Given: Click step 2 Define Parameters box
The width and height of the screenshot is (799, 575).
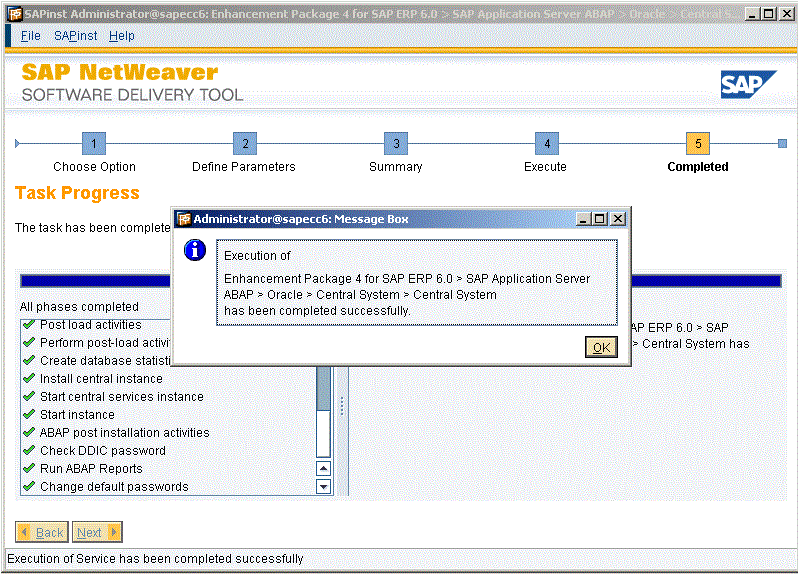Looking at the screenshot, I should coord(245,144).
